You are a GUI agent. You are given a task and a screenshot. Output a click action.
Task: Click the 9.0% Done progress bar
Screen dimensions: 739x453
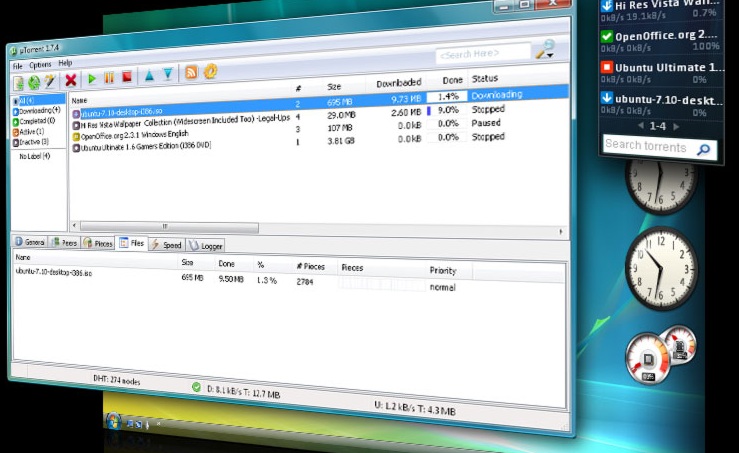448,110
